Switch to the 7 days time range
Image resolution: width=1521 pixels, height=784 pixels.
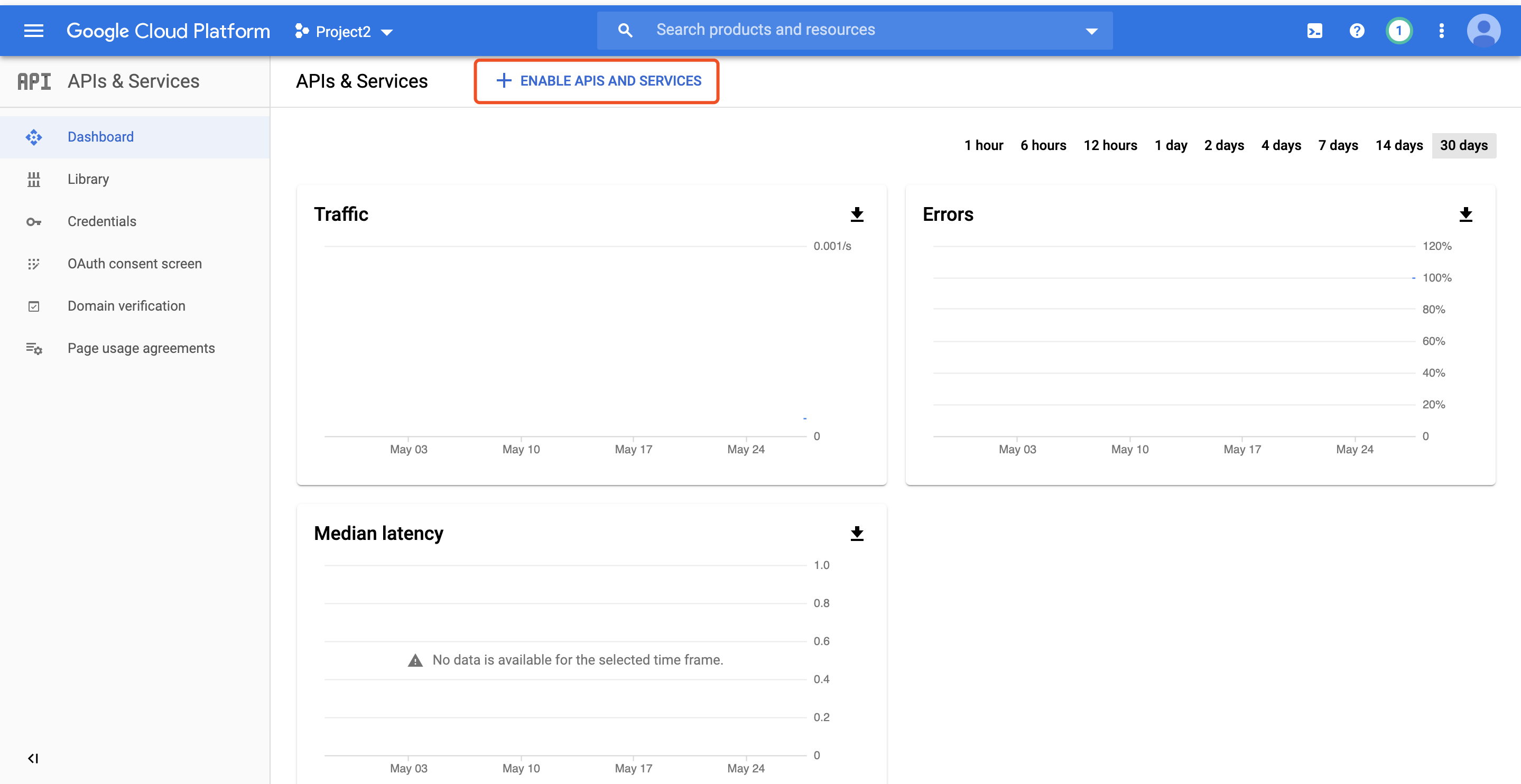1338,145
